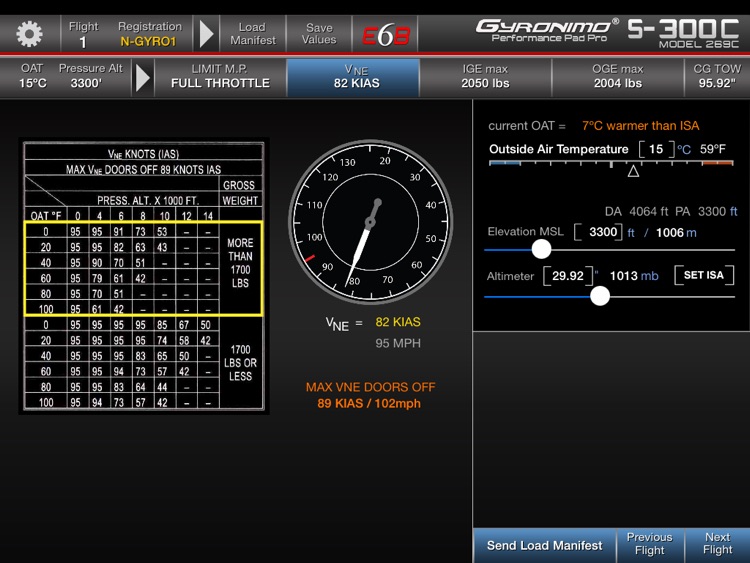The height and width of the screenshot is (563, 750).
Task: Open the E6B flight computer
Action: [386, 35]
